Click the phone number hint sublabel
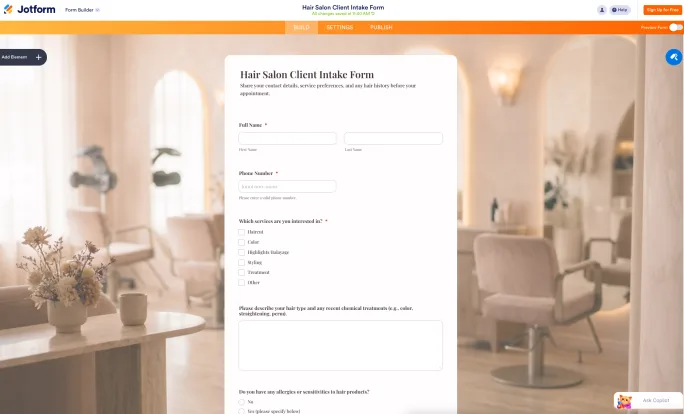Viewport: 684px width, 414px height. pos(267,198)
